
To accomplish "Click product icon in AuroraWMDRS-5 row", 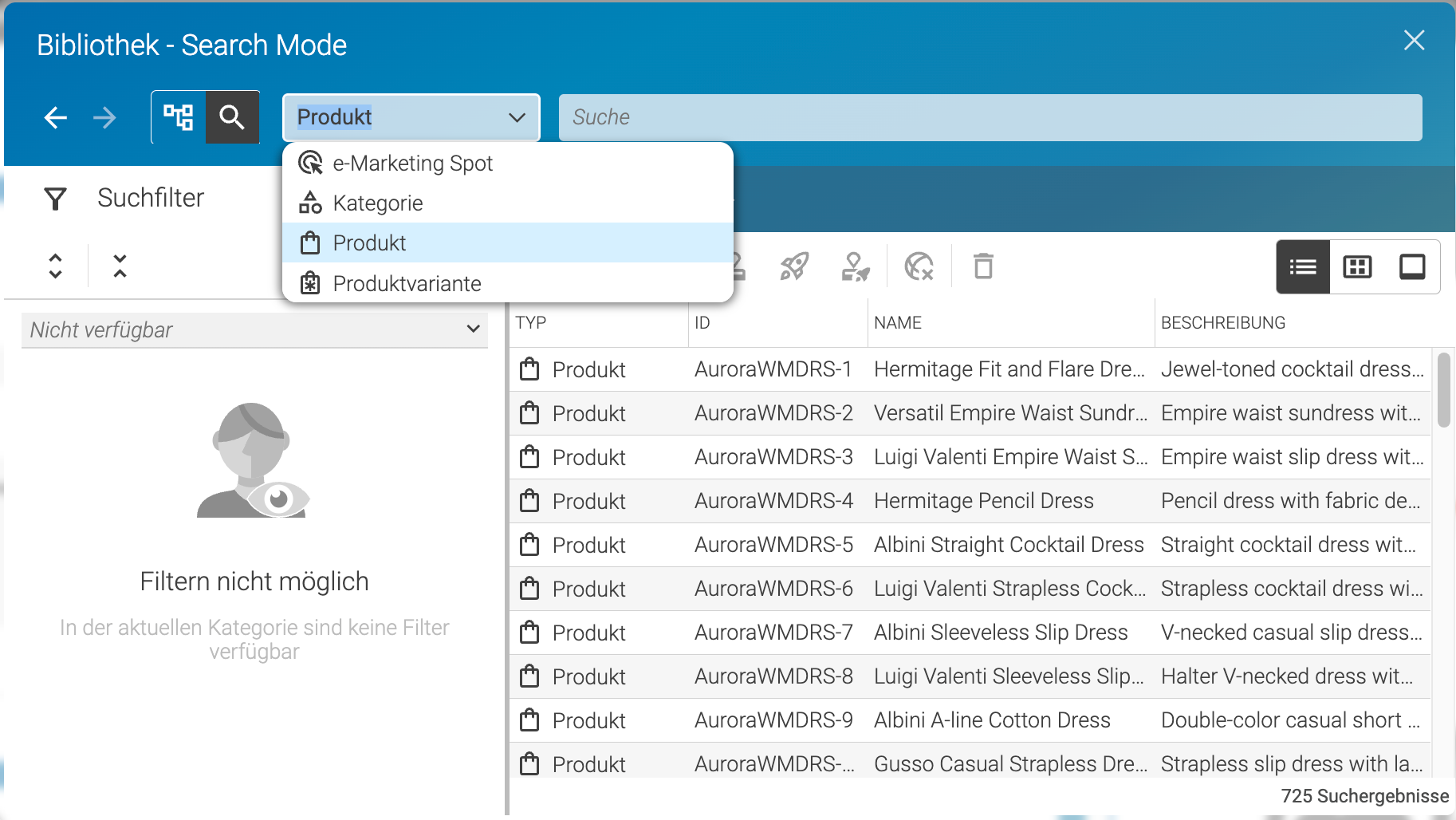I will click(x=529, y=544).
